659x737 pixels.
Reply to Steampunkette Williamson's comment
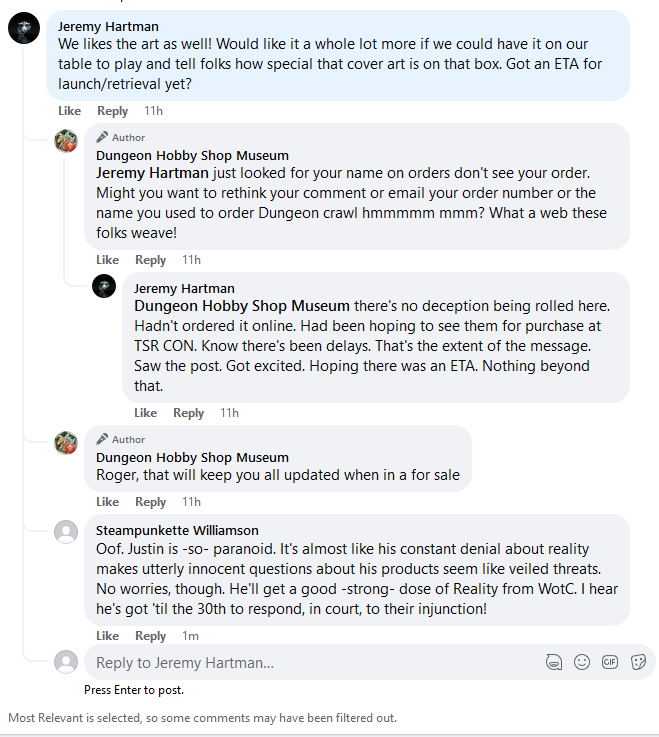150,636
